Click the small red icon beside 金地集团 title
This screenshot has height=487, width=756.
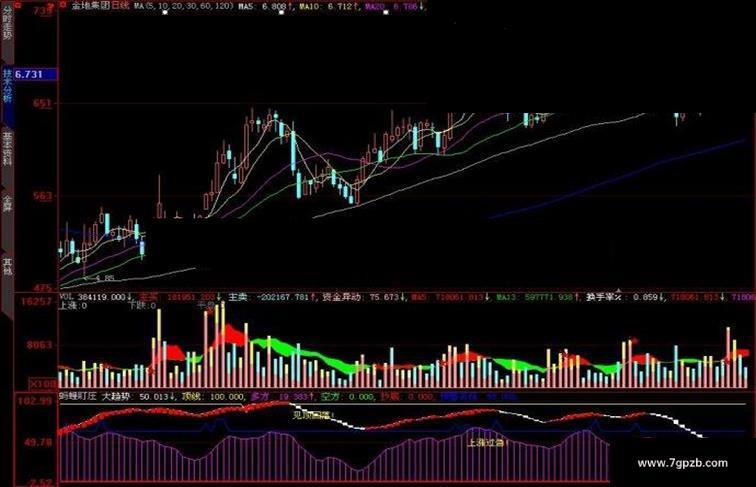click(x=64, y=6)
